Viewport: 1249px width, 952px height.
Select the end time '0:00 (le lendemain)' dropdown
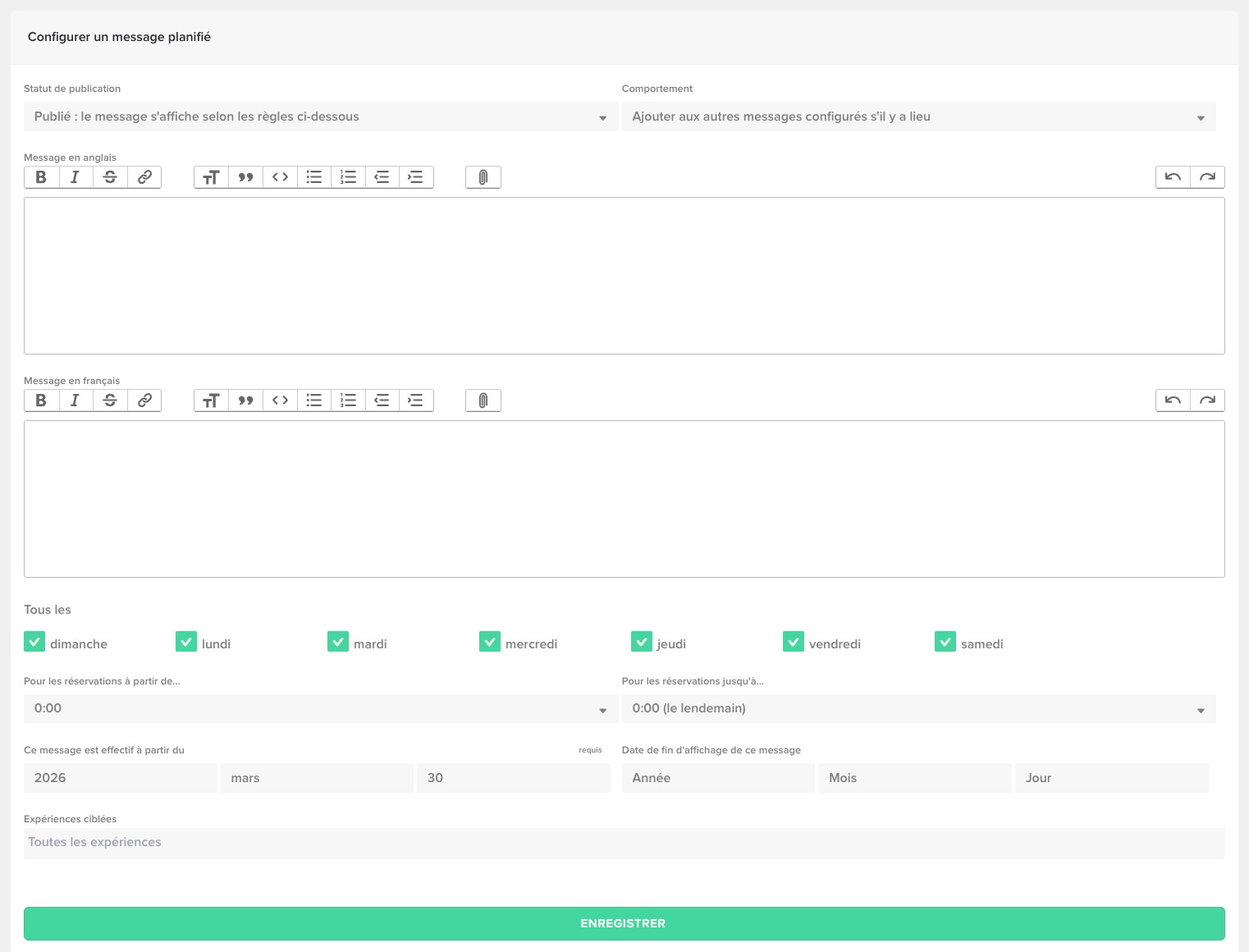[918, 708]
